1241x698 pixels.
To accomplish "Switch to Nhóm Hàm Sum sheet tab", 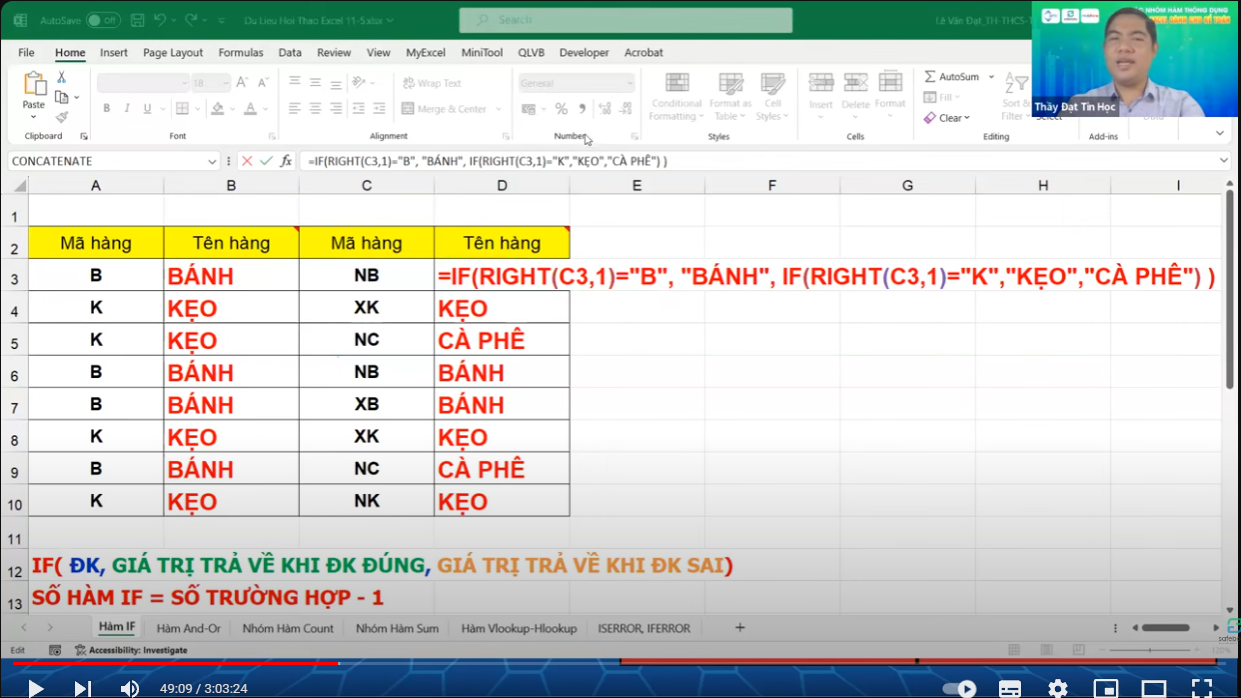I will [x=397, y=629].
